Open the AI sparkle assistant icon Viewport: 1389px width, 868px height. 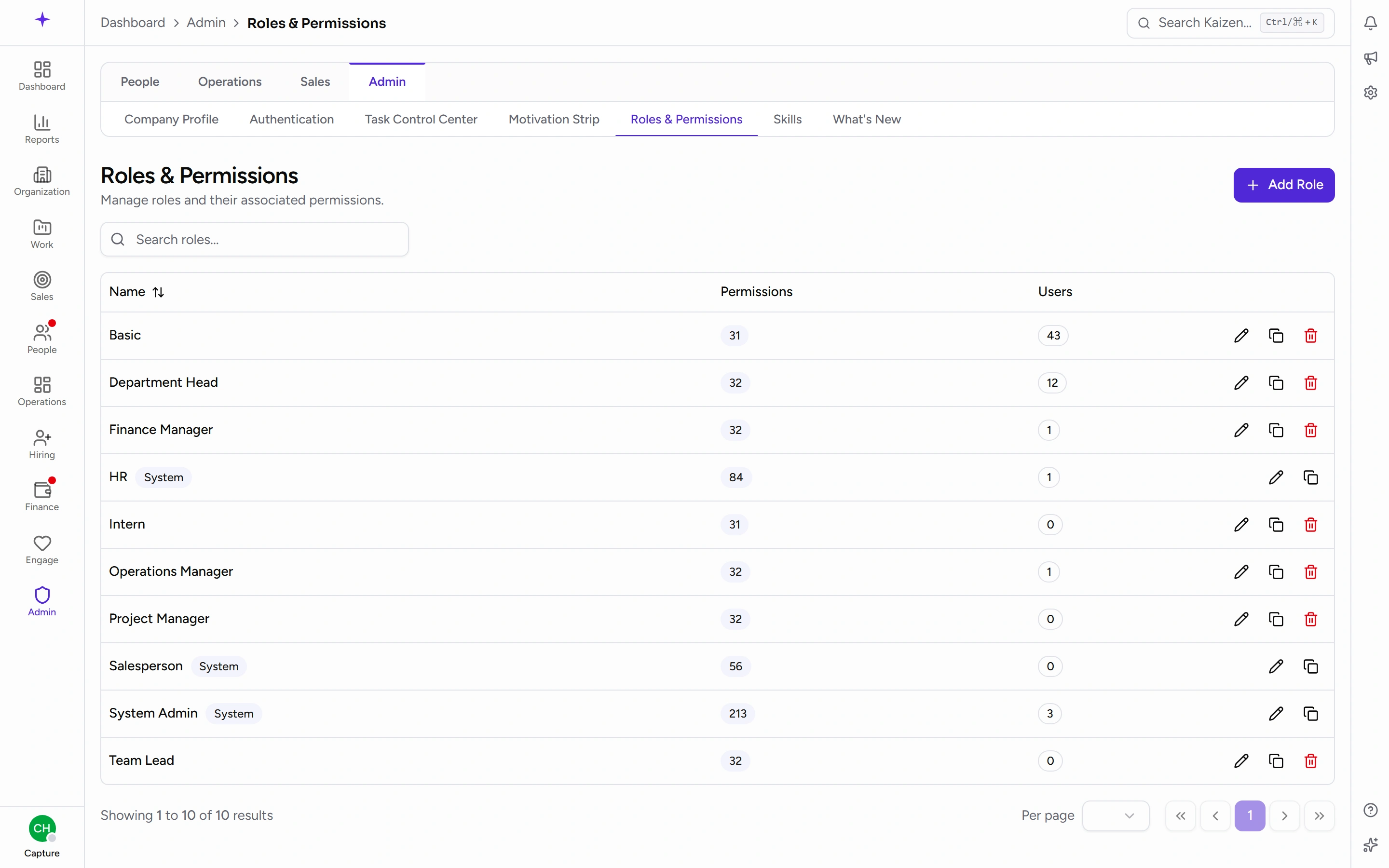point(1370,844)
